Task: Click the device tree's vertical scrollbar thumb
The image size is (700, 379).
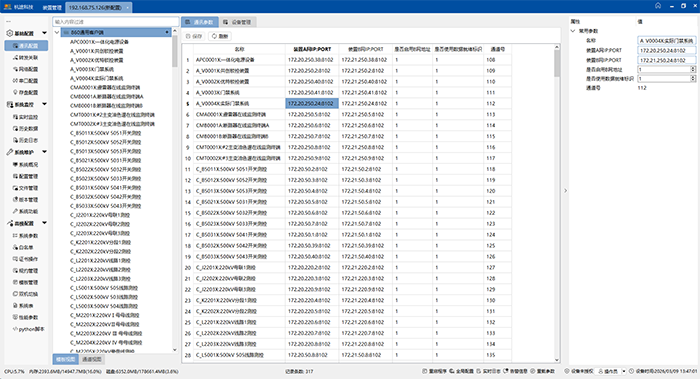Action: pos(175,50)
